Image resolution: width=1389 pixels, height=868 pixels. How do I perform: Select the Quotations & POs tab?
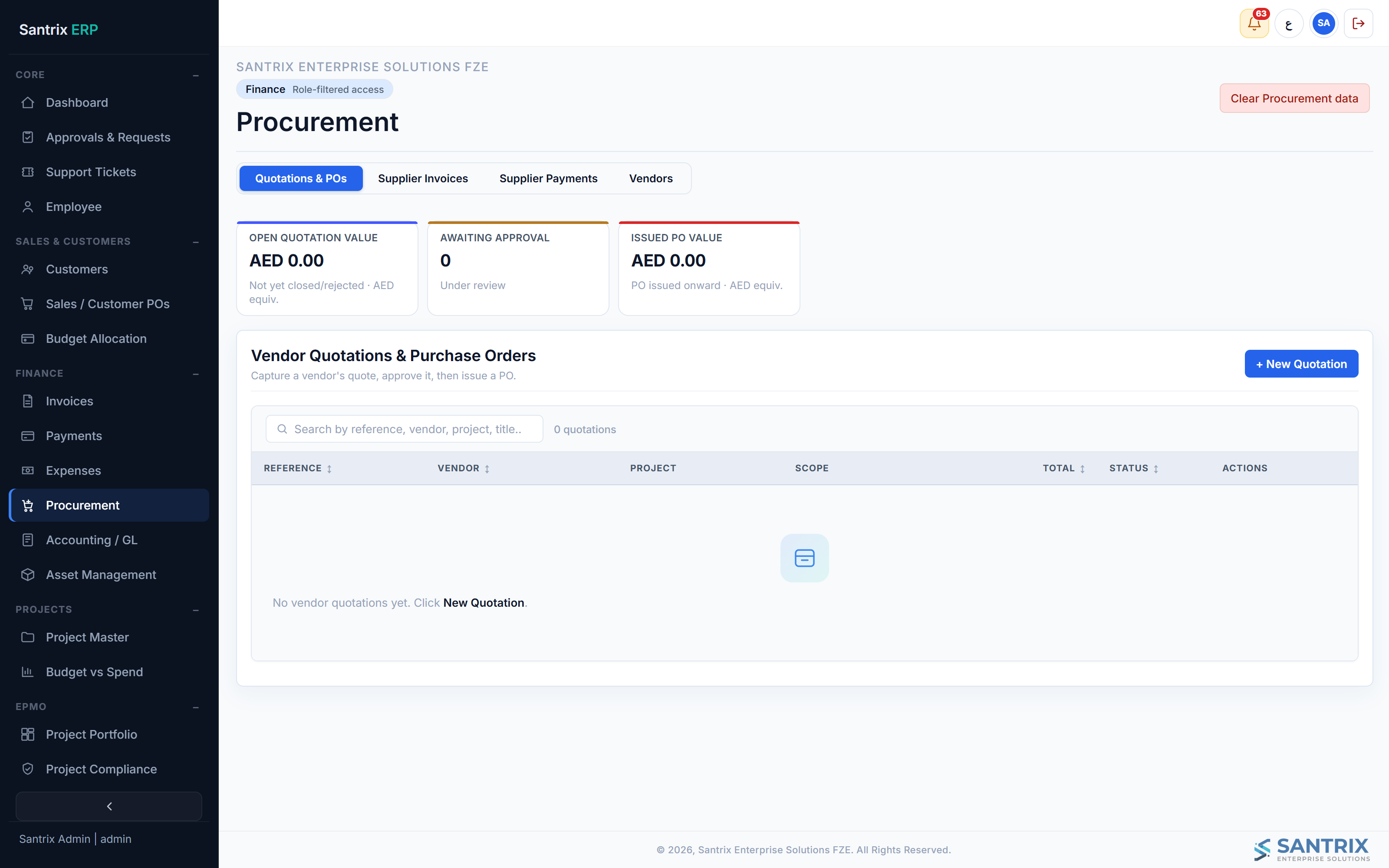point(301,178)
